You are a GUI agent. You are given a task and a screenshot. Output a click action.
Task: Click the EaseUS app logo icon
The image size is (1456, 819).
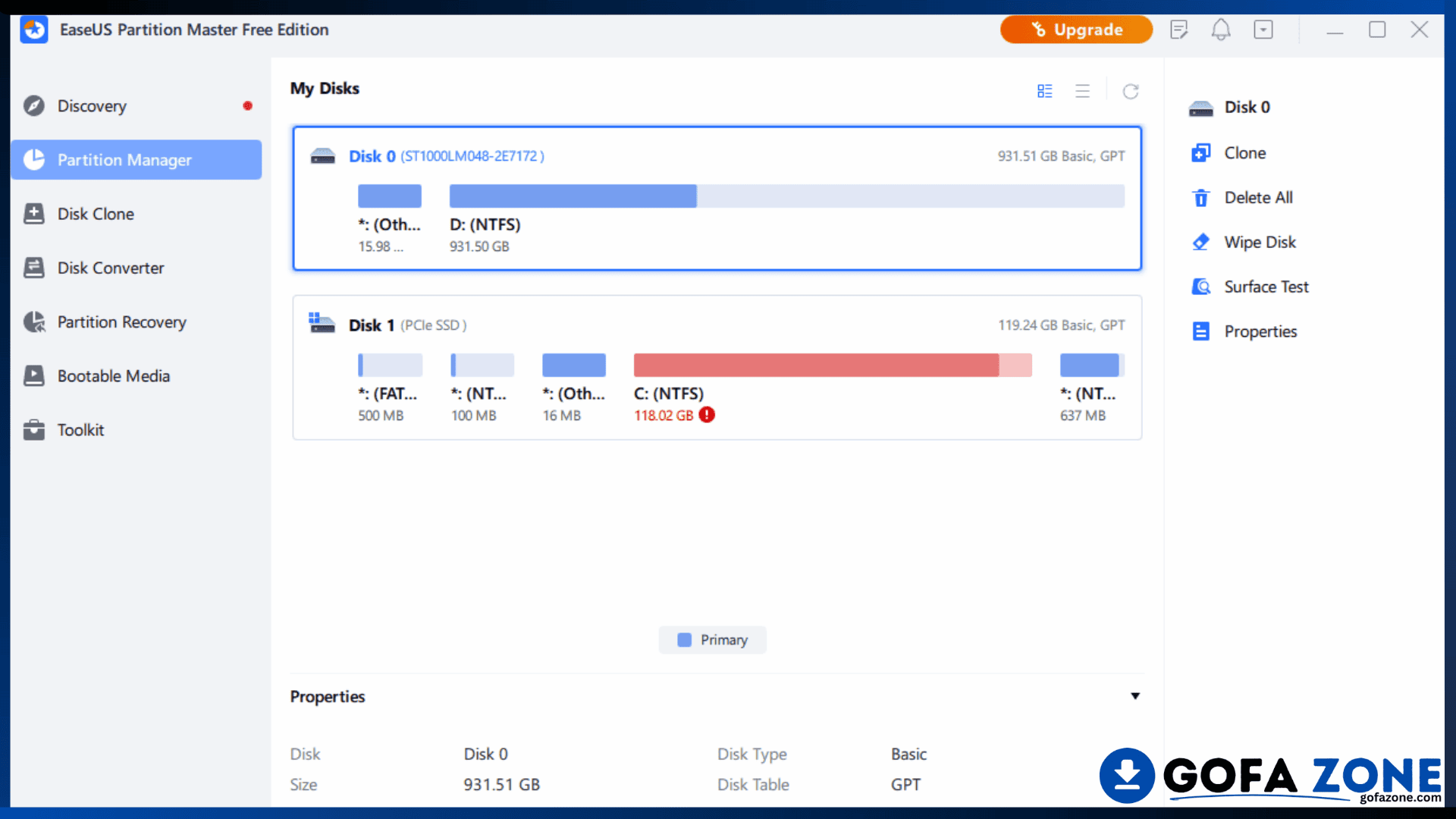[34, 30]
